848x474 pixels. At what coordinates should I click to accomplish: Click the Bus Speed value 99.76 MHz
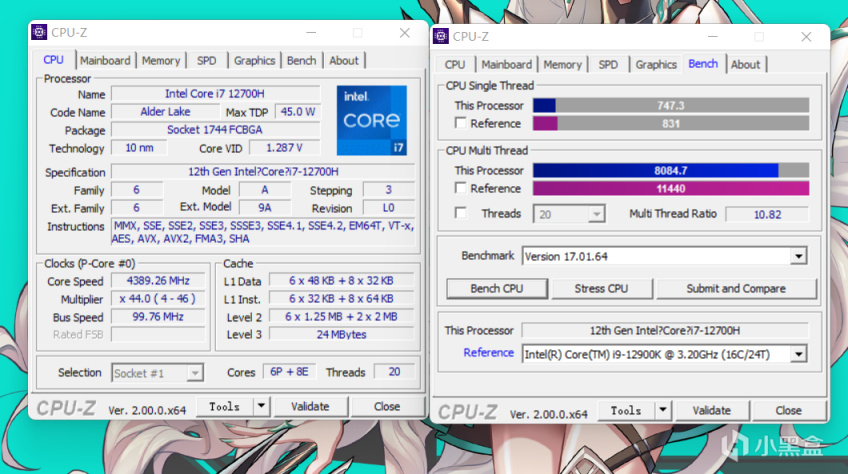pyautogui.click(x=158, y=317)
